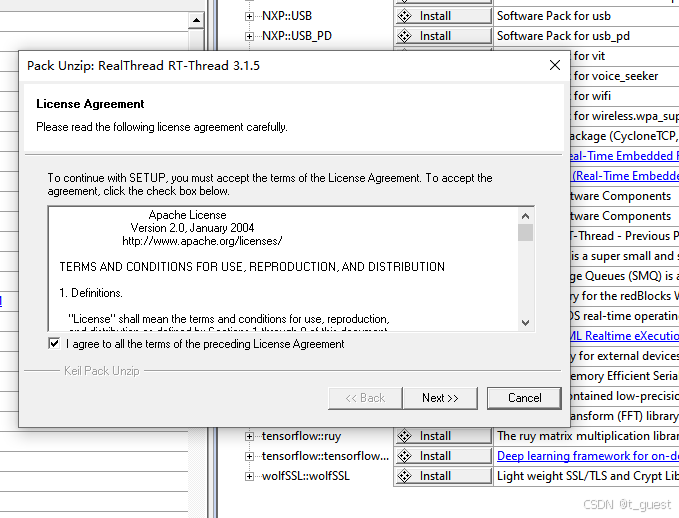Expand the tensorflow::tensorflow... tree node

click(x=249, y=456)
